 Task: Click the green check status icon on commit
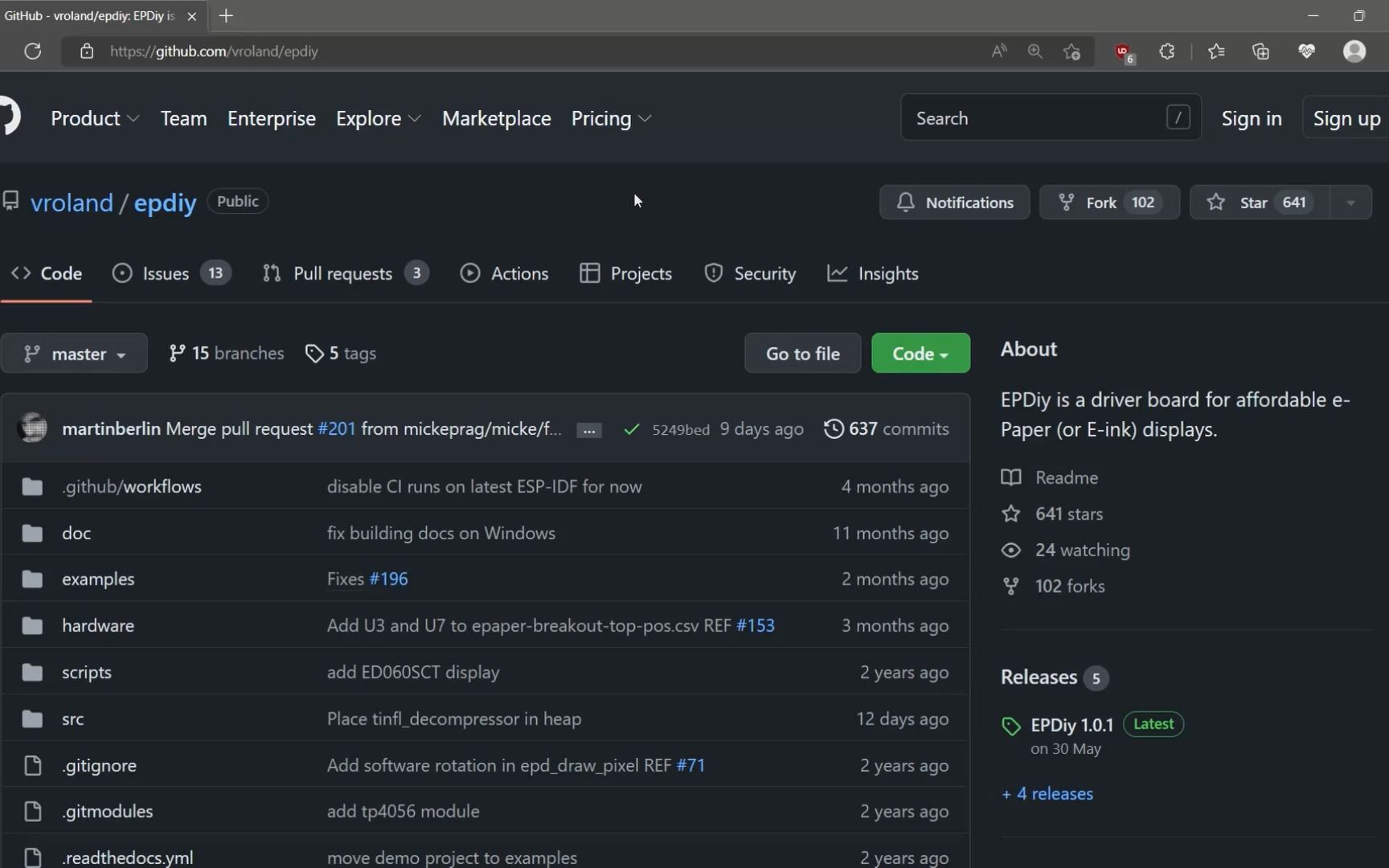click(631, 429)
